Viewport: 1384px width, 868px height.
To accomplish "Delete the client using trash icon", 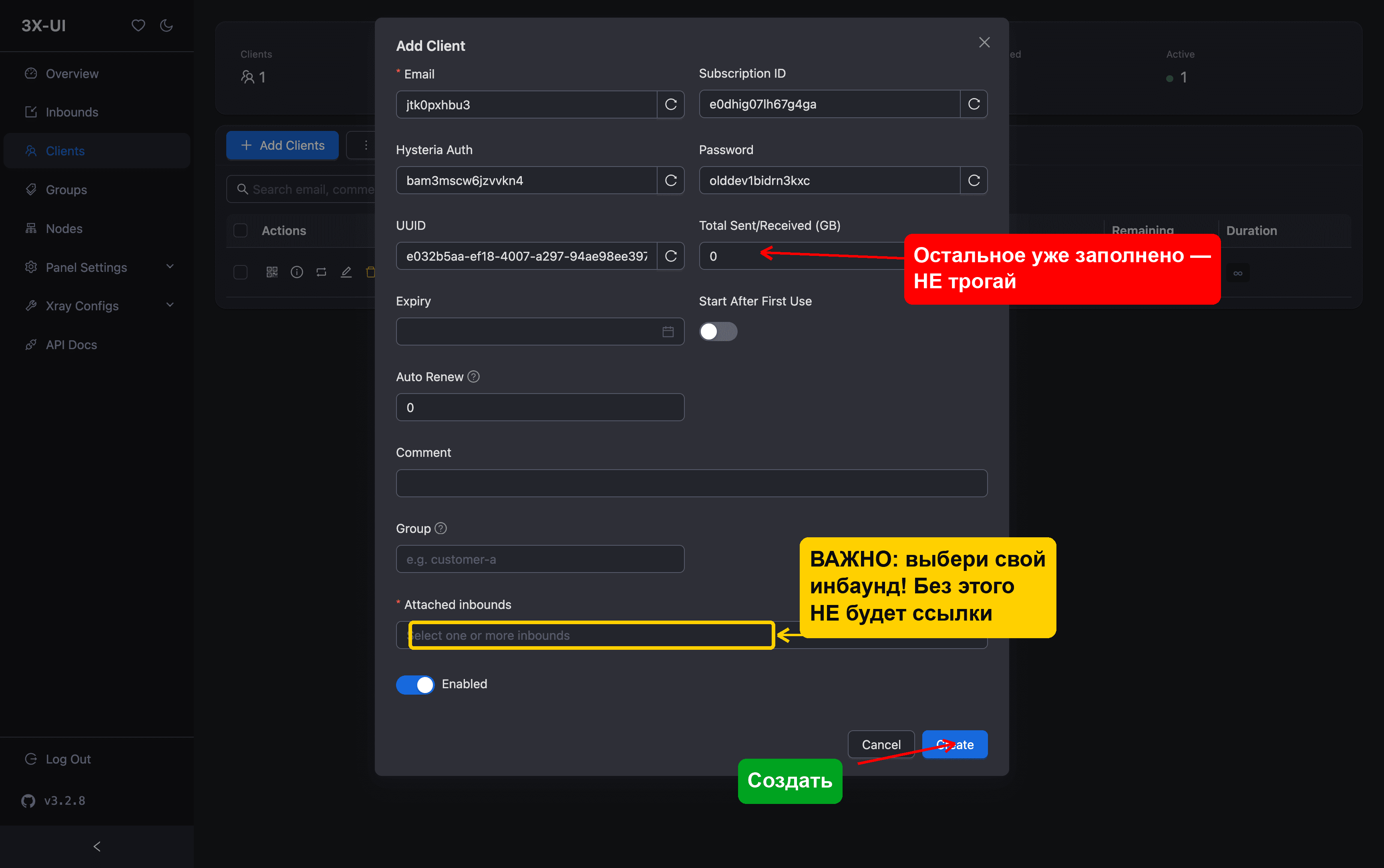I will pyautogui.click(x=370, y=272).
